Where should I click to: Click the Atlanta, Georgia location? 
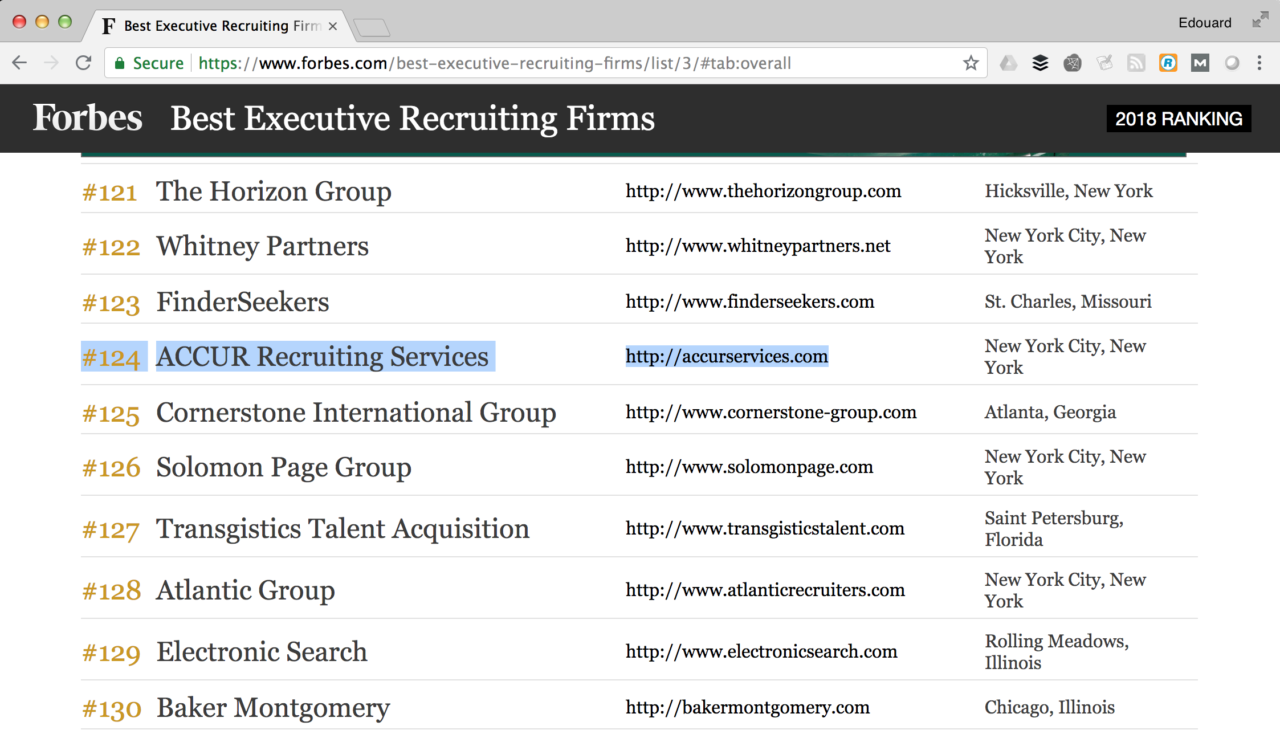(x=1050, y=412)
